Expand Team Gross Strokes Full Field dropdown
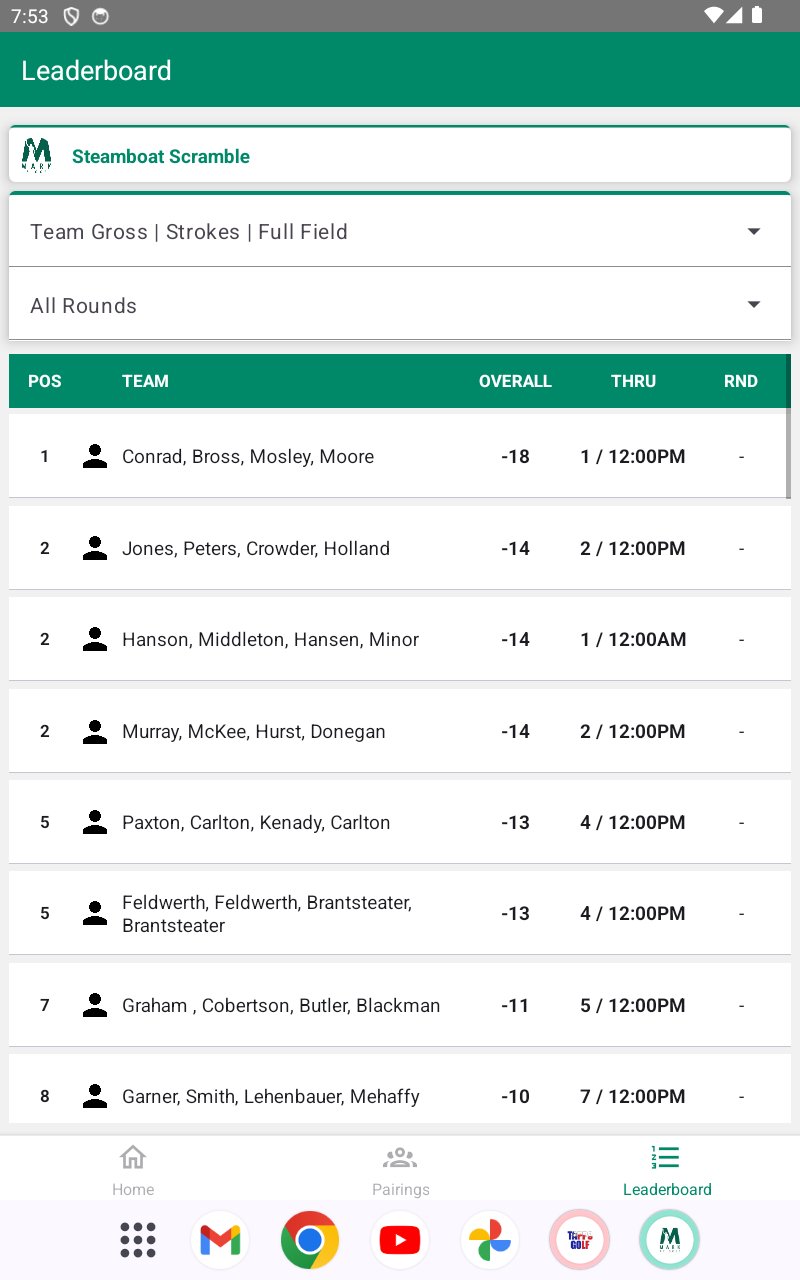 pyautogui.click(x=400, y=231)
